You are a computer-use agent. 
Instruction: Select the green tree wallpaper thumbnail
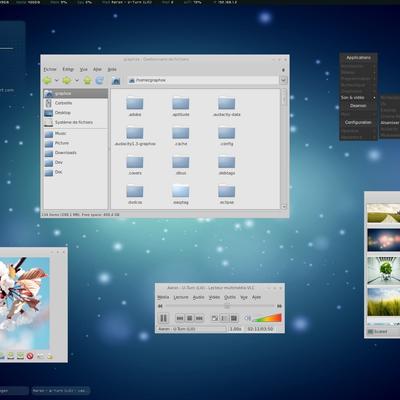[x=383, y=271]
